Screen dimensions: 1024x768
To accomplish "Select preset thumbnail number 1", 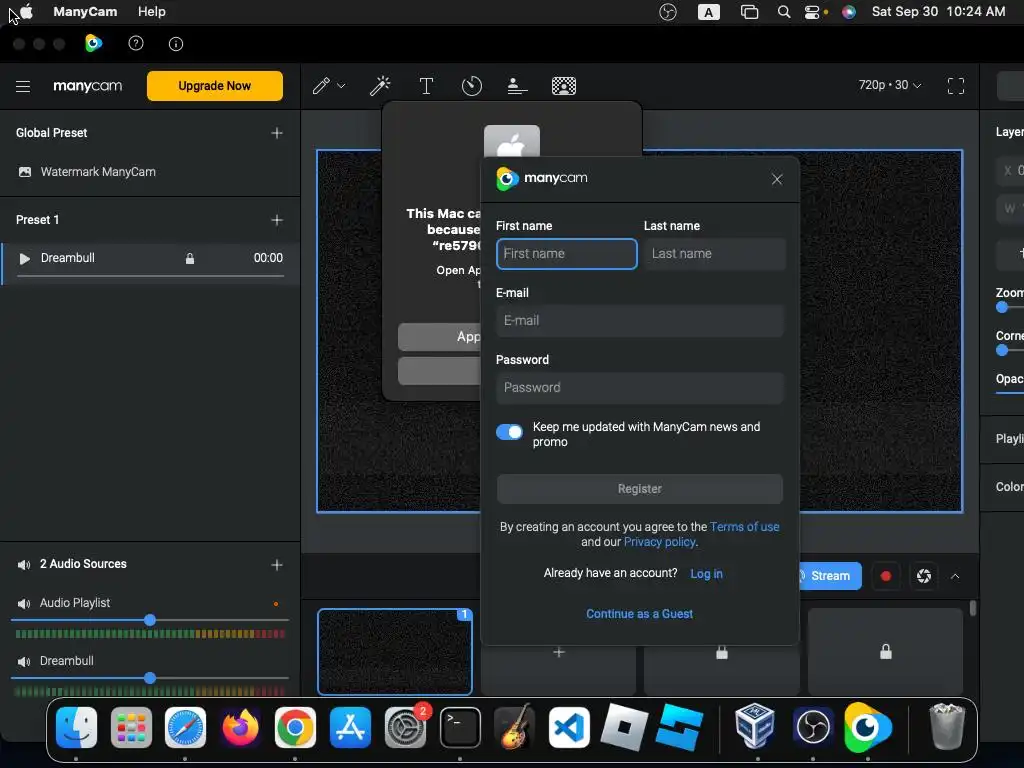I will [395, 652].
